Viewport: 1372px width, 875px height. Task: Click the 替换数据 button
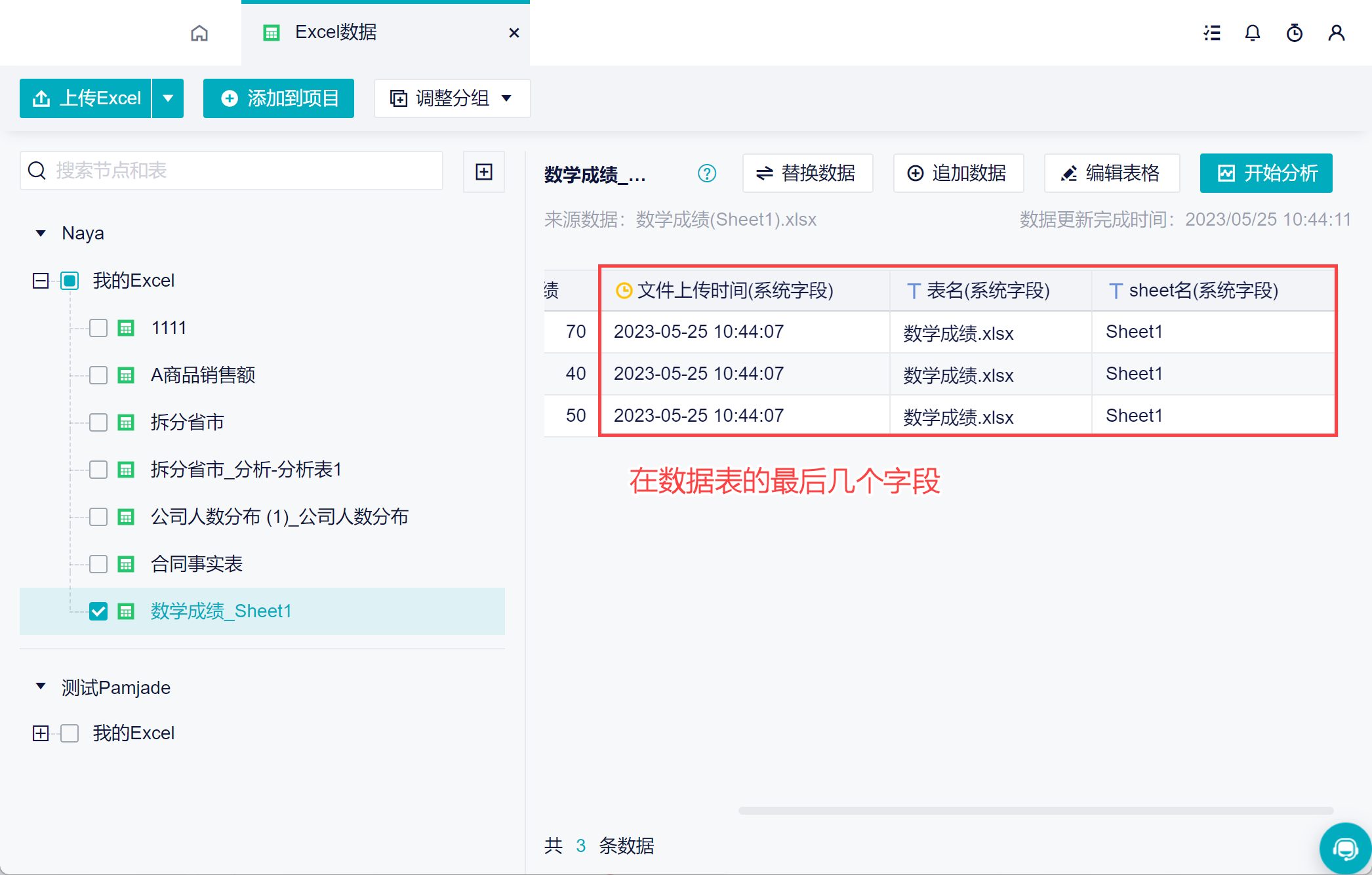point(807,173)
